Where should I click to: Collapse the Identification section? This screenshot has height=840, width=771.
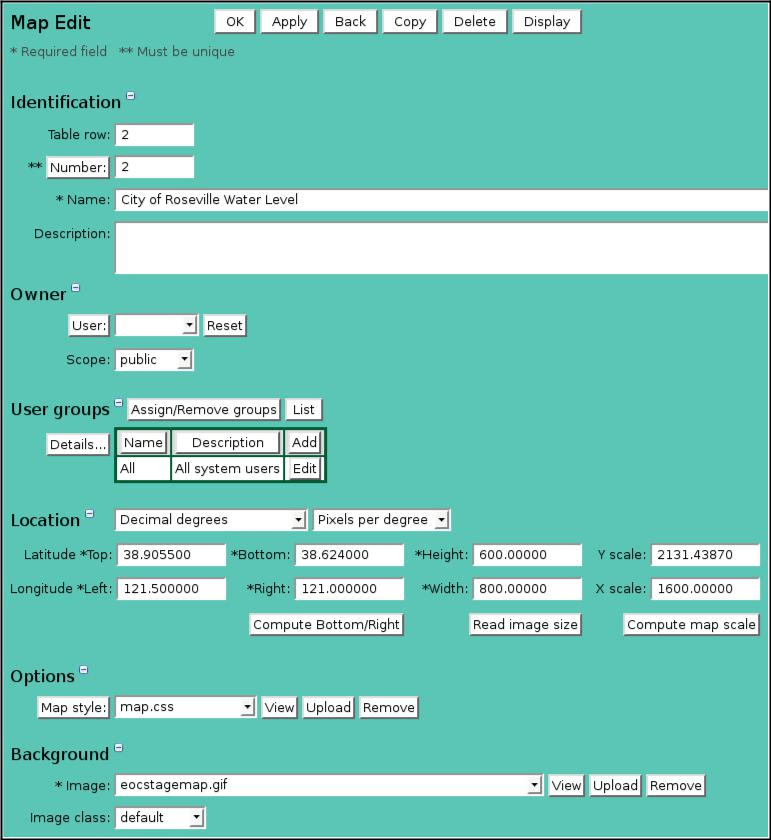pyautogui.click(x=130, y=97)
